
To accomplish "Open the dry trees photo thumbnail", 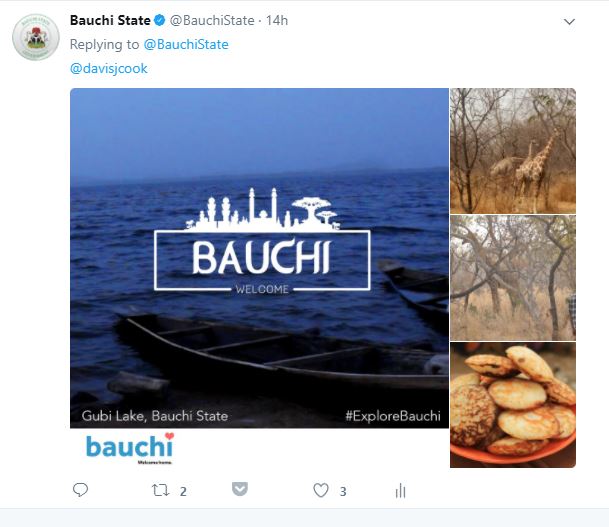I will pyautogui.click(x=513, y=277).
